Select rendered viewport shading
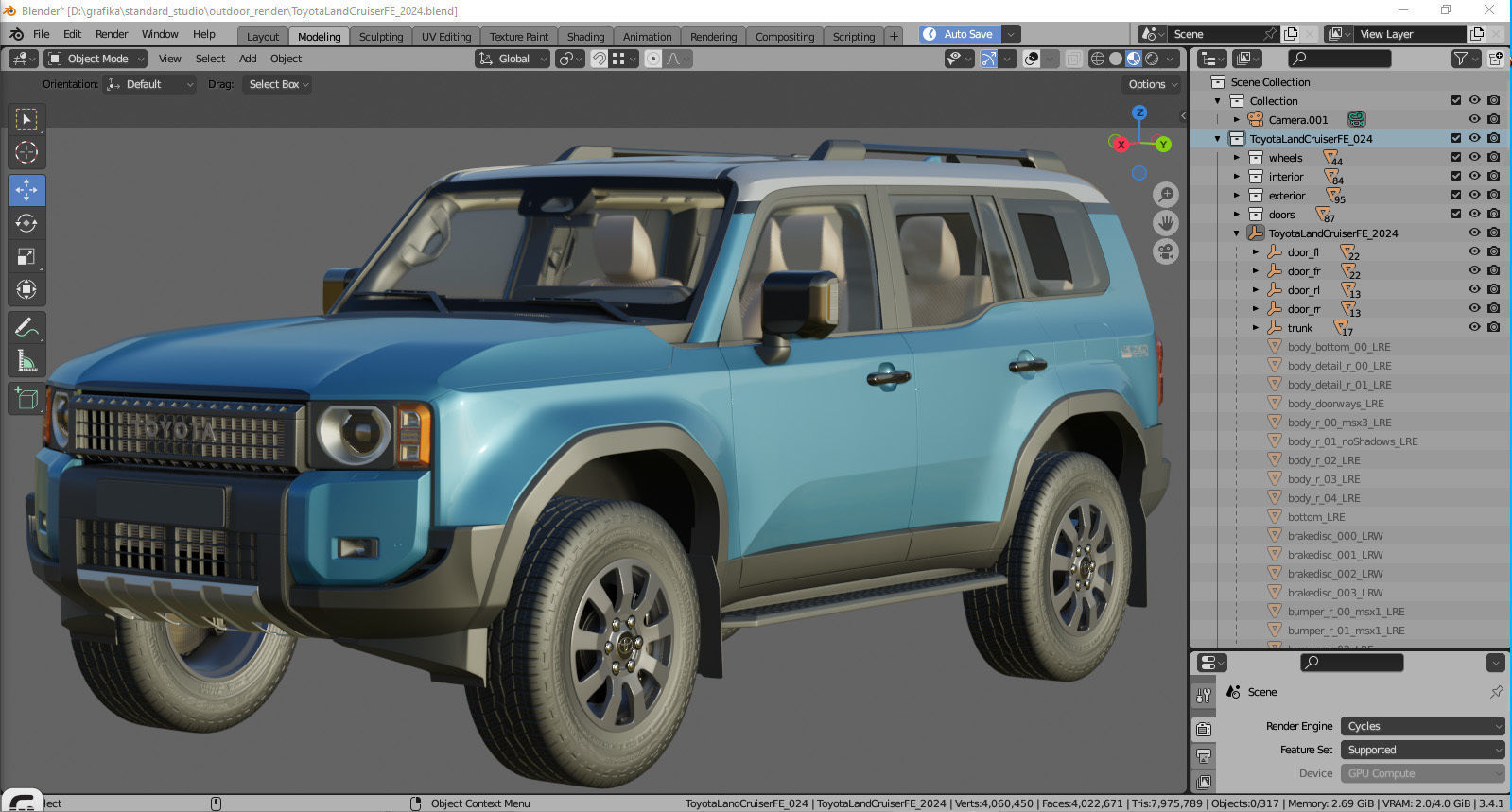The image size is (1512, 812). 1152,59
